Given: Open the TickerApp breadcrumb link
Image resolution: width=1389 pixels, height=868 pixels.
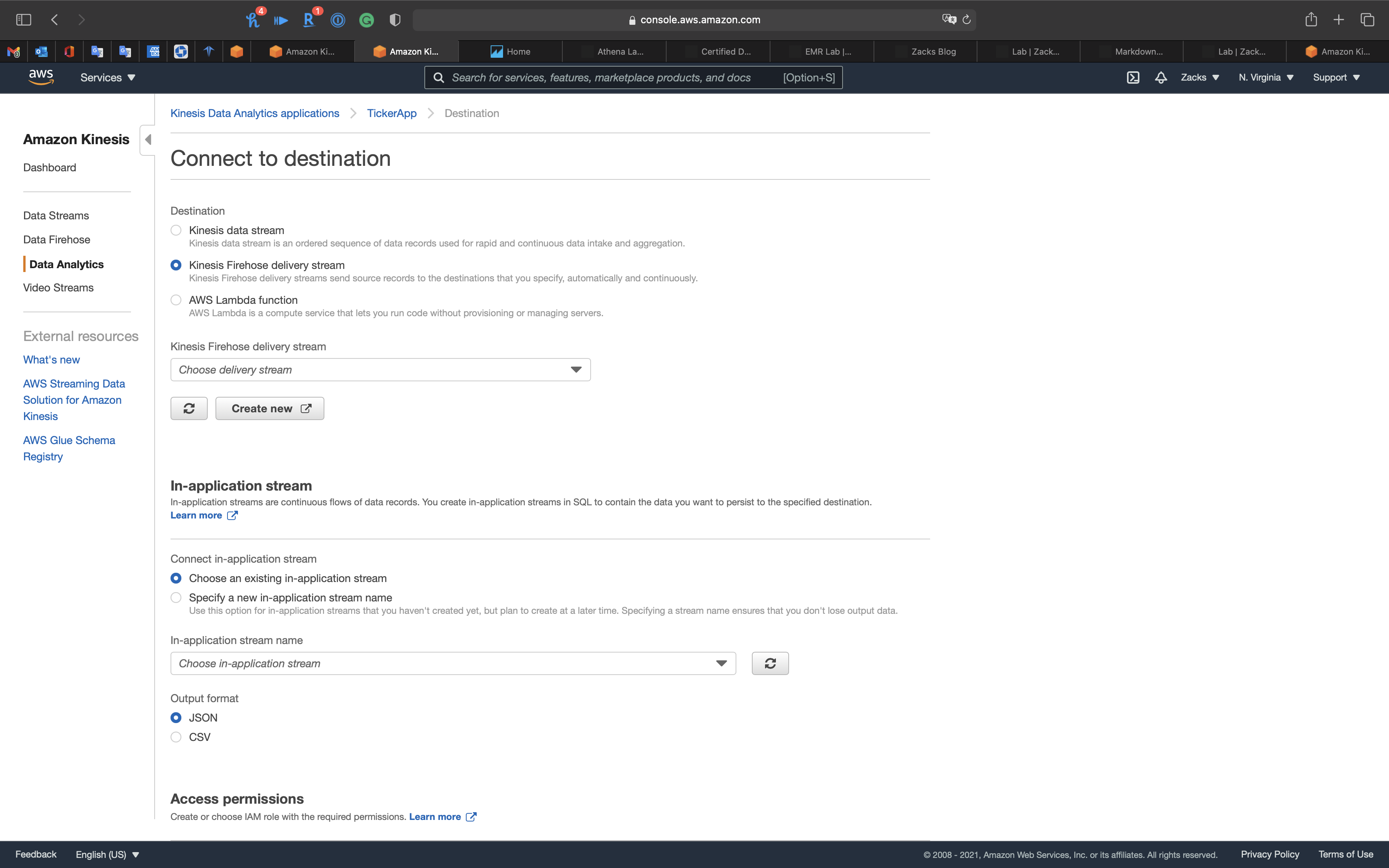Looking at the screenshot, I should [x=391, y=113].
